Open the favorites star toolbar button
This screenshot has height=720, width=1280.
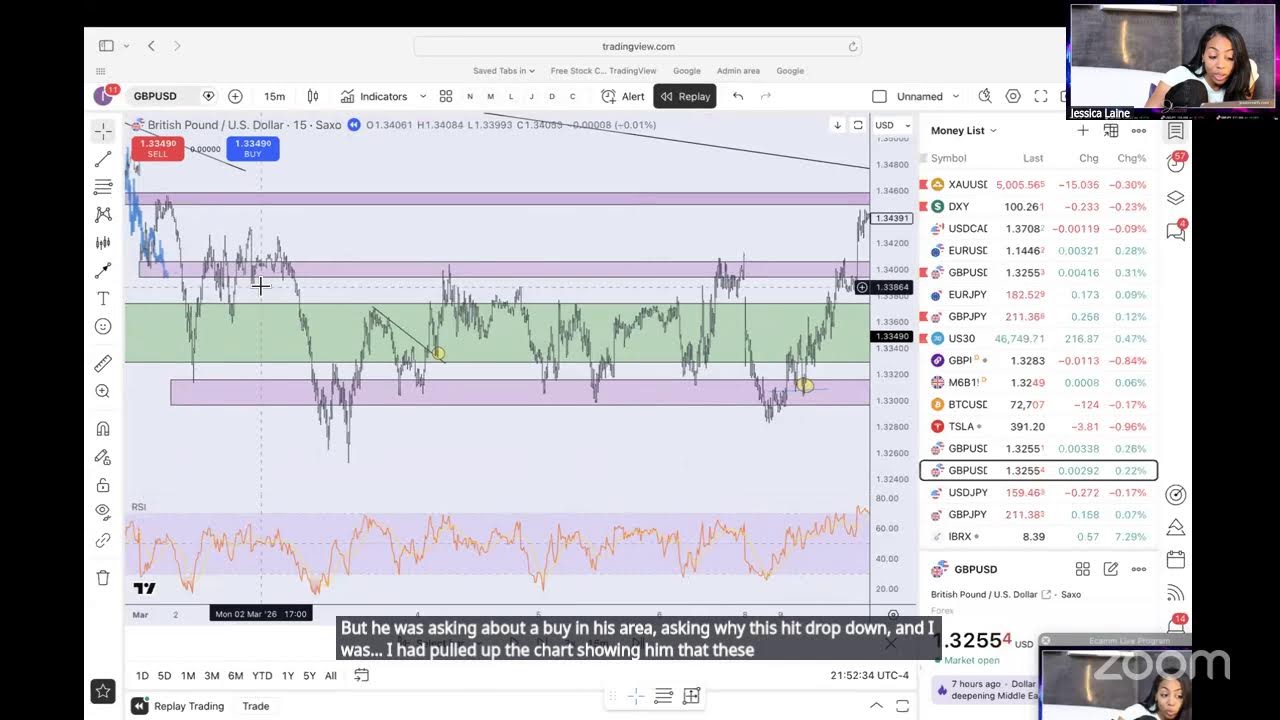102,691
